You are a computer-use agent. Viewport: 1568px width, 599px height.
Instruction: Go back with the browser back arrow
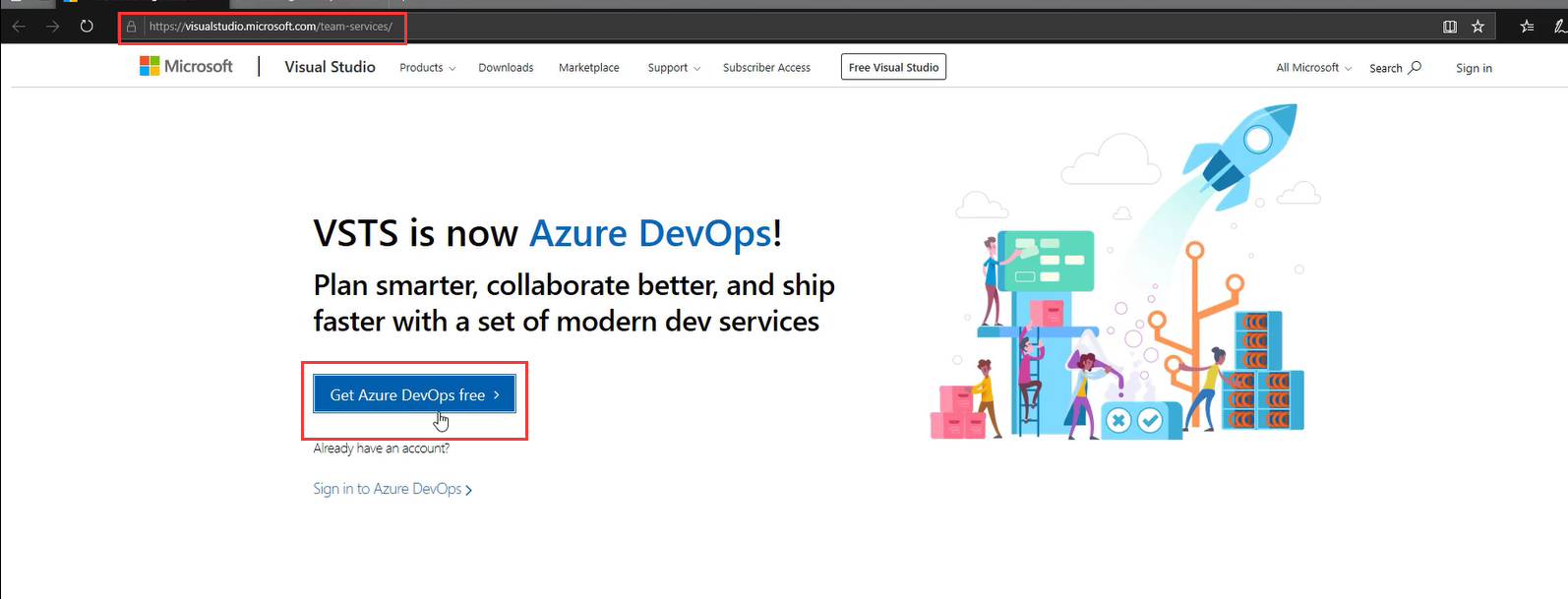19,27
